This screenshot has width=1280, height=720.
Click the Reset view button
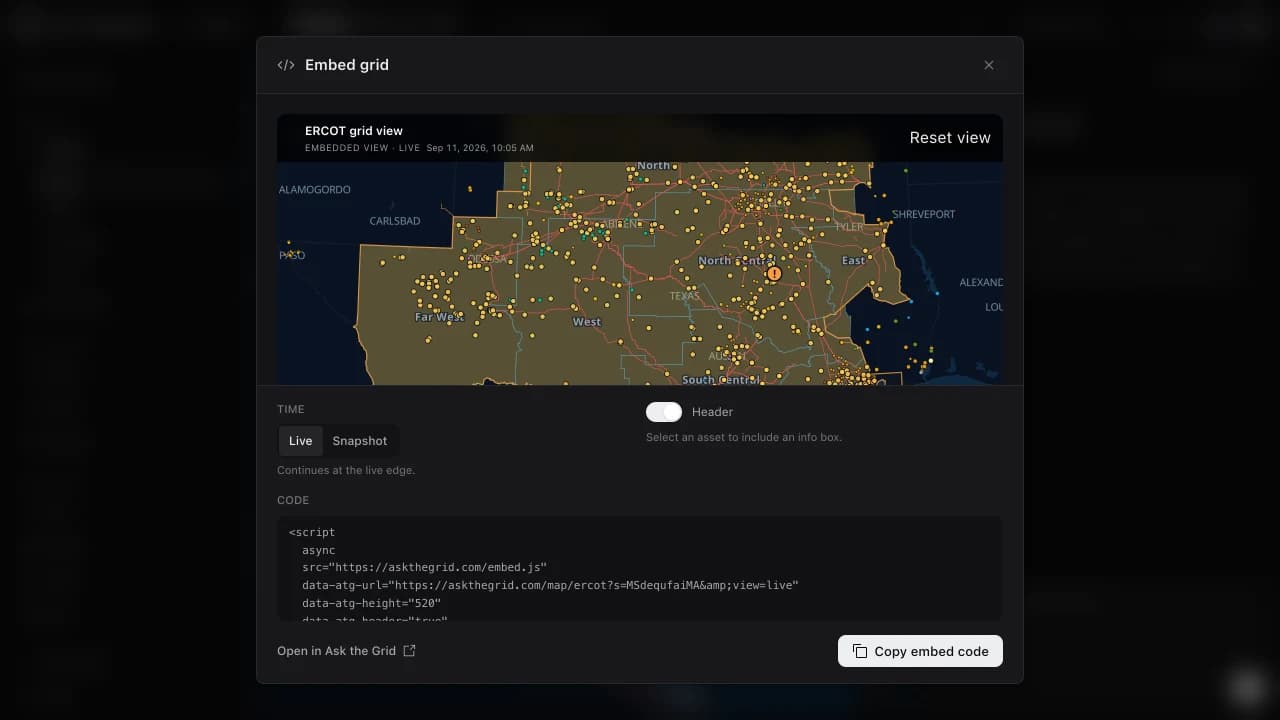pyautogui.click(x=950, y=138)
